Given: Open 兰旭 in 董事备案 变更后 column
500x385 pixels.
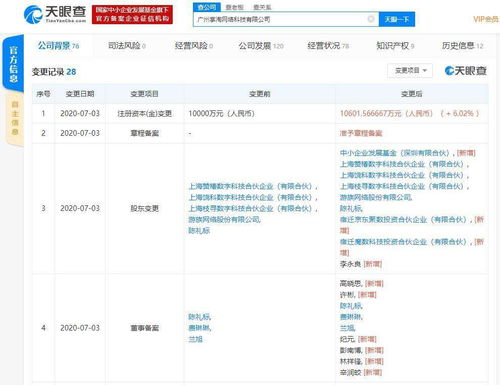Looking at the screenshot, I should (347, 328).
